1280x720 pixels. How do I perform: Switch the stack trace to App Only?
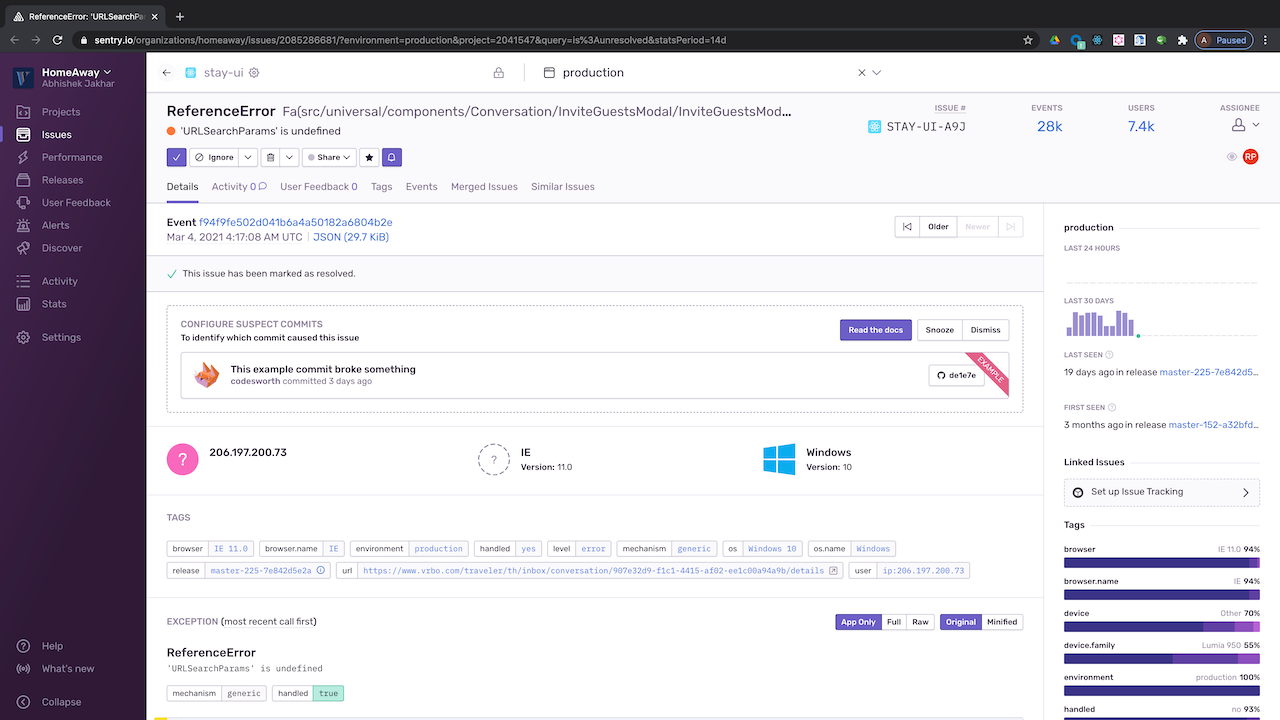click(x=858, y=622)
